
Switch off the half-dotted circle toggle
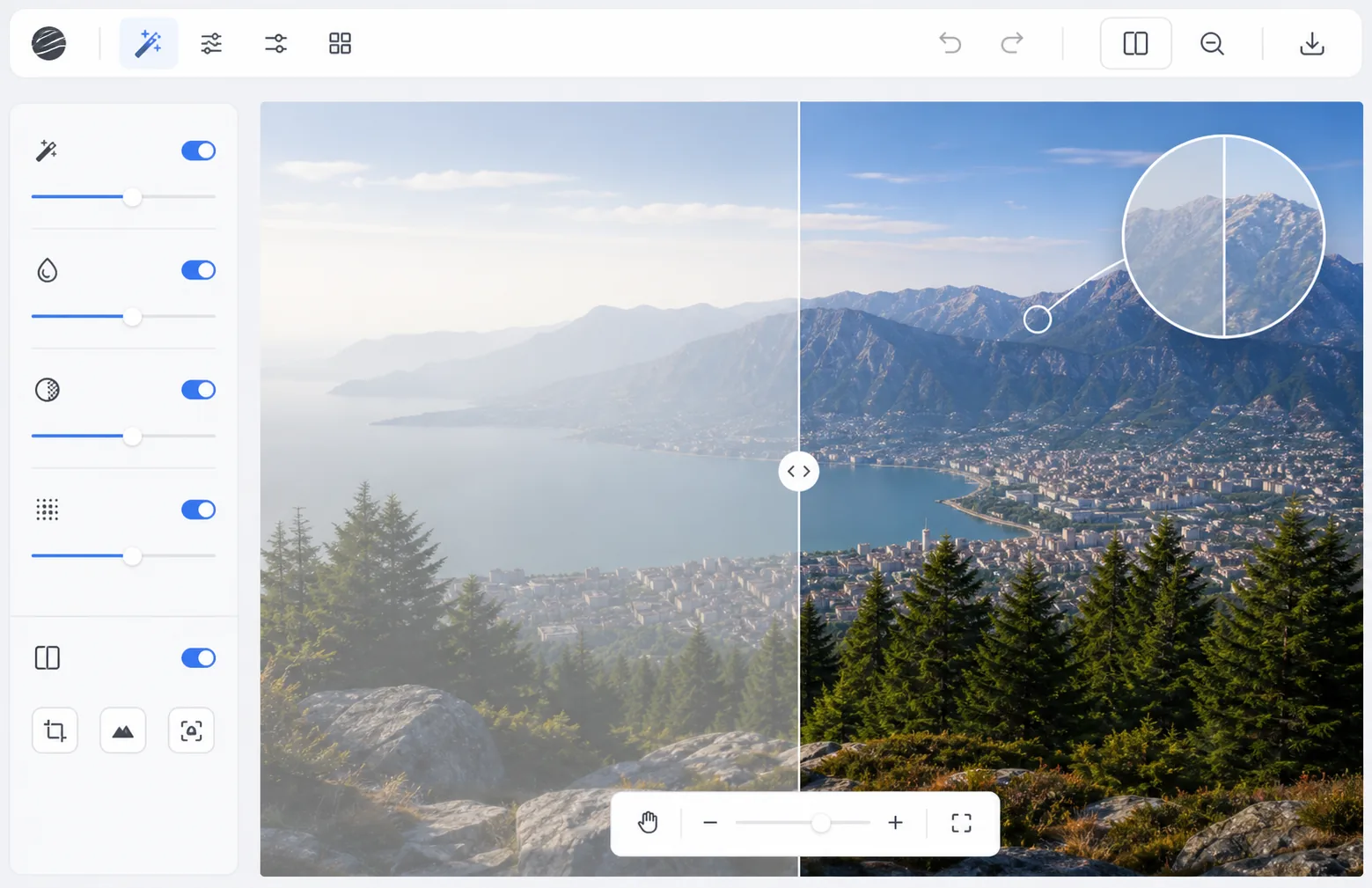tap(198, 390)
